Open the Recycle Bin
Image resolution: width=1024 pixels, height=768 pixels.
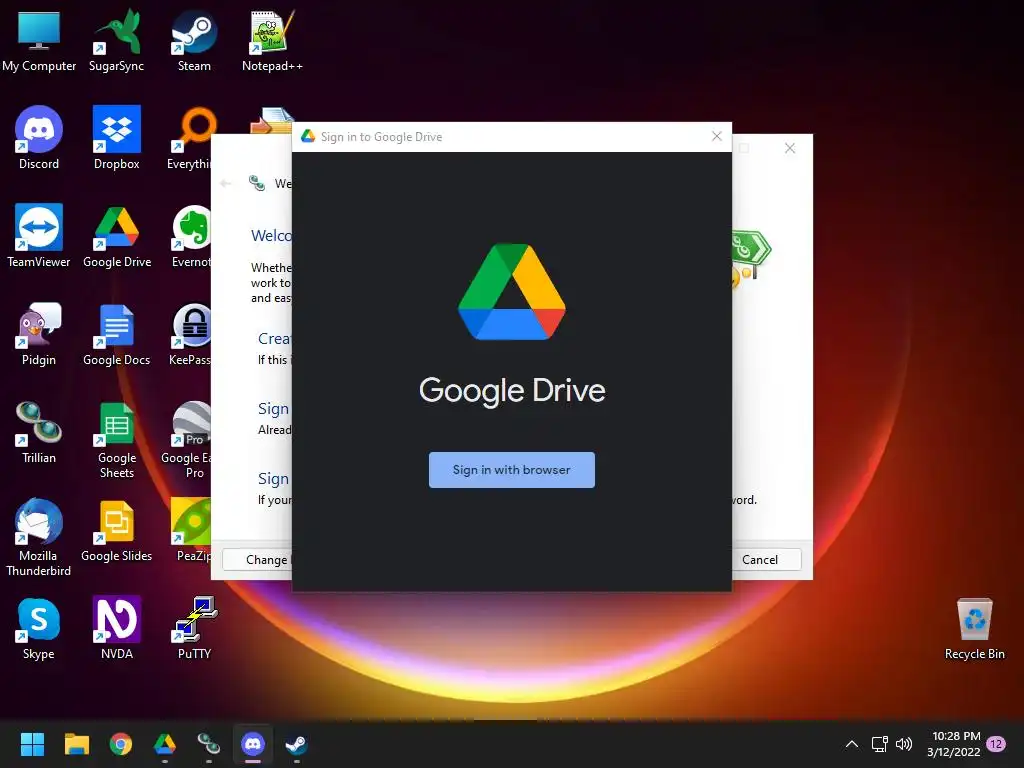974,628
